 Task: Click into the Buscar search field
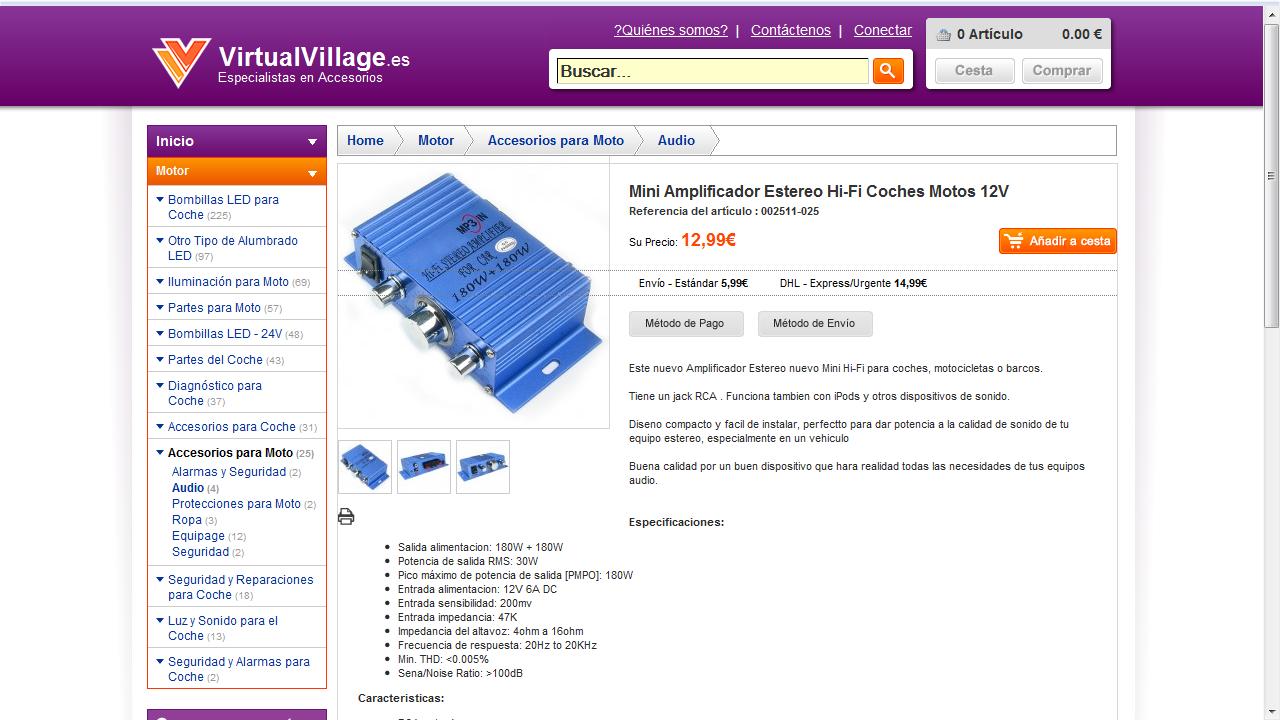pos(713,71)
